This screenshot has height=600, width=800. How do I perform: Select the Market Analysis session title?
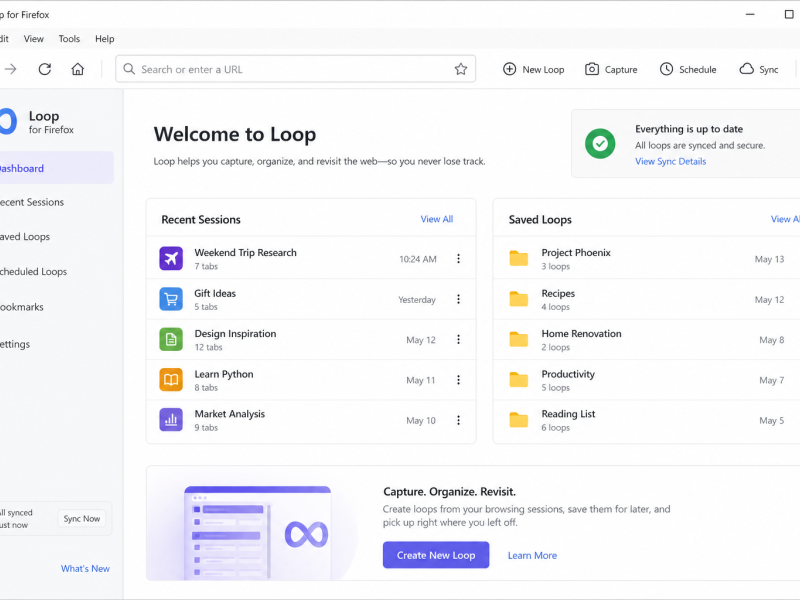(x=230, y=414)
